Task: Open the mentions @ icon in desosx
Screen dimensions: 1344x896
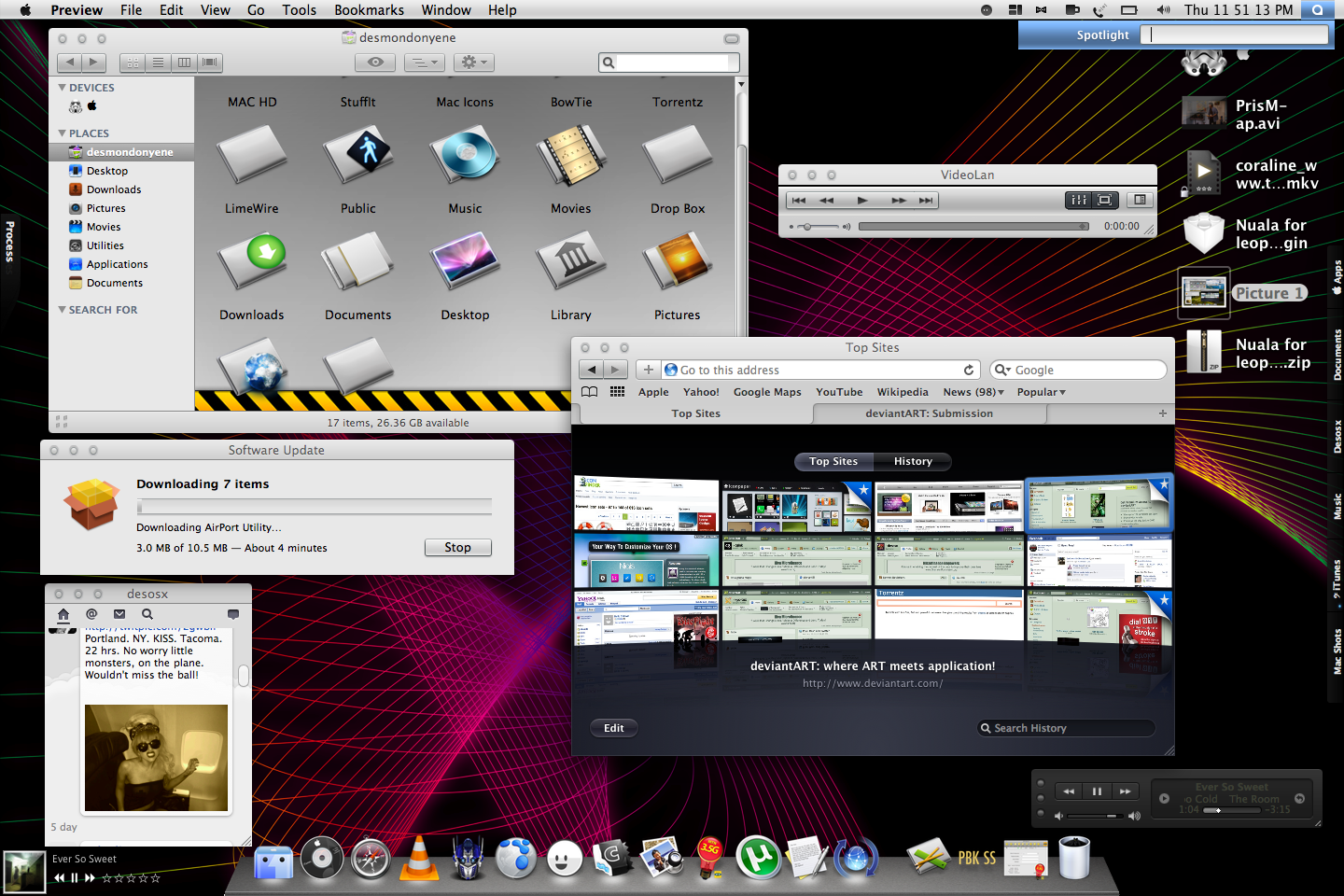Action: [x=91, y=614]
